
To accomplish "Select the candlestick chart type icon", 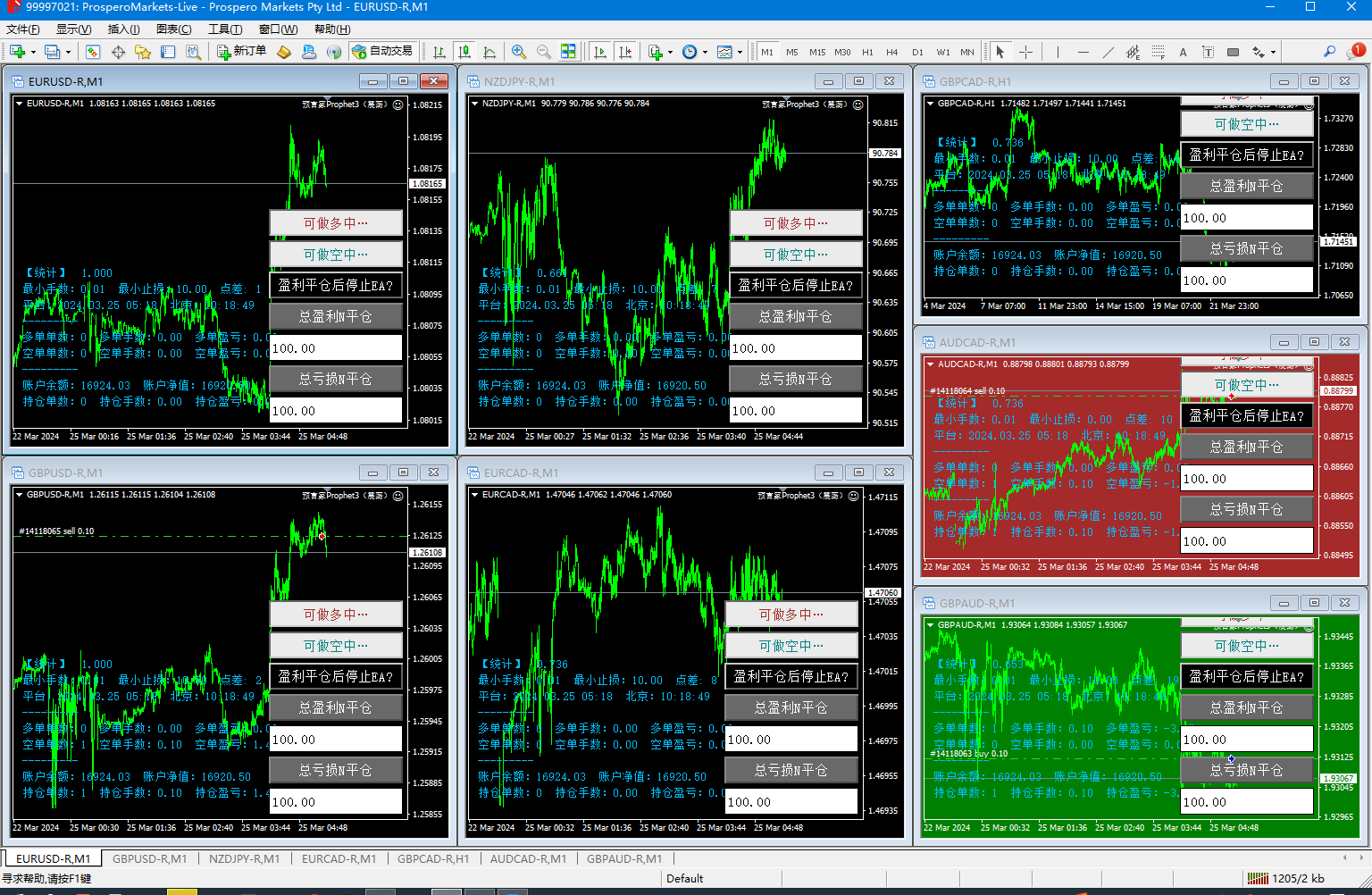I will pos(464,52).
